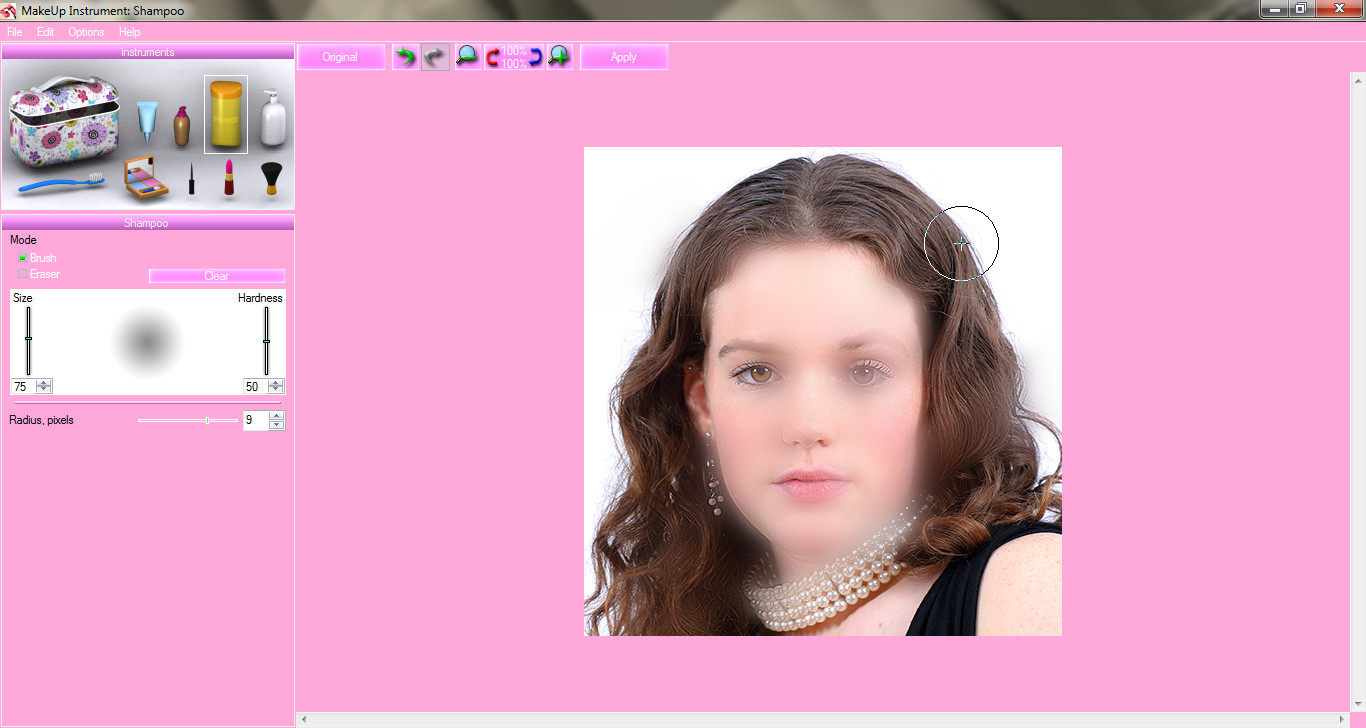Select the black powder brush instrument
The width and height of the screenshot is (1366, 728).
270,179
